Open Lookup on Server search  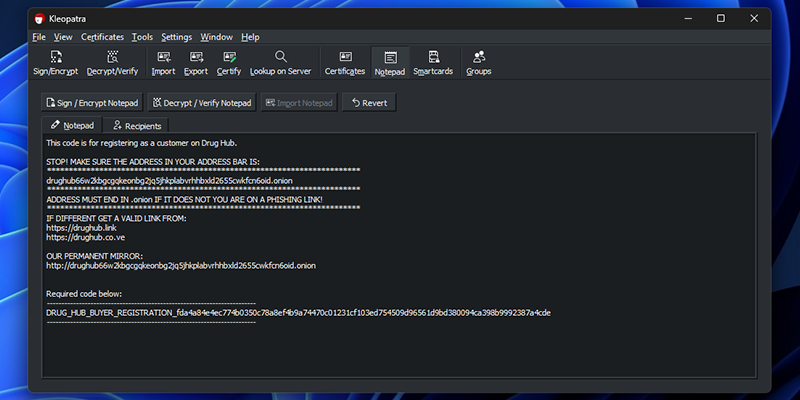tap(280, 63)
